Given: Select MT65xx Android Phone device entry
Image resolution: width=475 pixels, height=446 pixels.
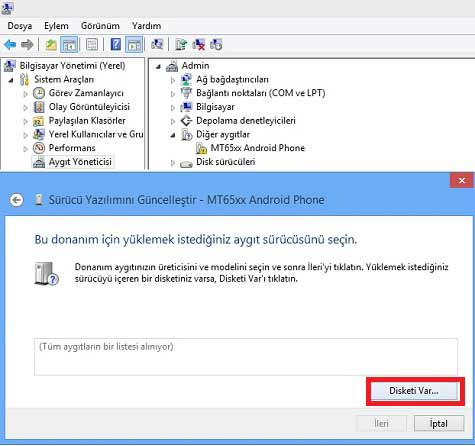Looking at the screenshot, I should (x=258, y=148).
